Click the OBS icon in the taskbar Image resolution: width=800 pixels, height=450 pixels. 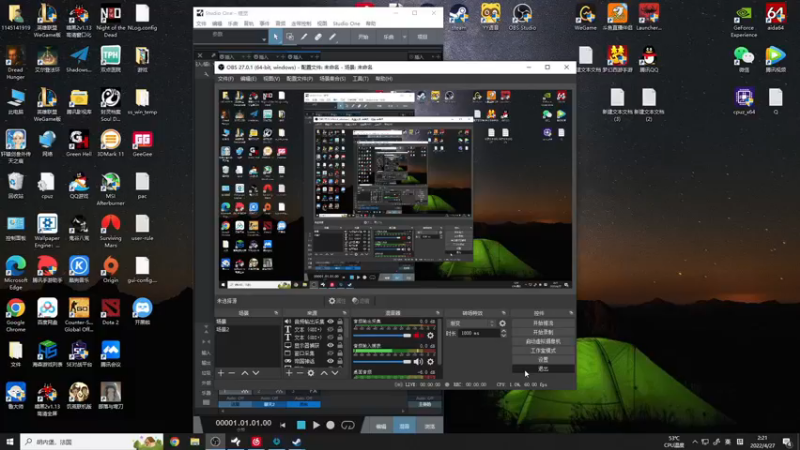click(x=215, y=441)
